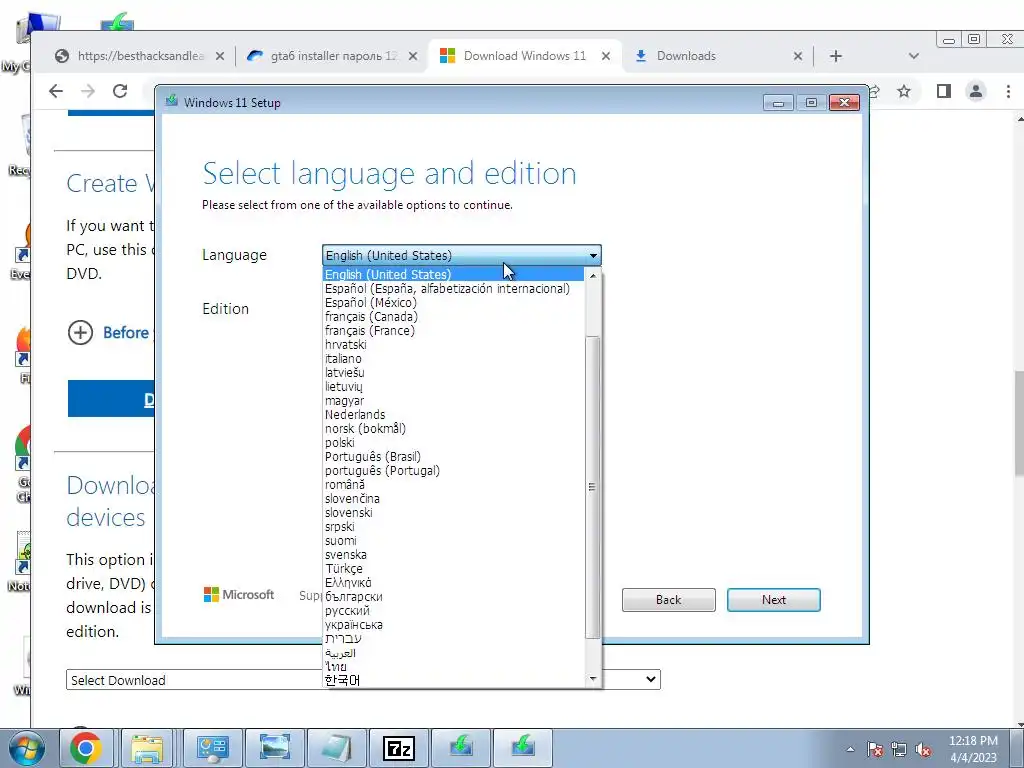Image resolution: width=1024 pixels, height=768 pixels.
Task: Choose italiano from the dropdown list
Action: pos(453,359)
